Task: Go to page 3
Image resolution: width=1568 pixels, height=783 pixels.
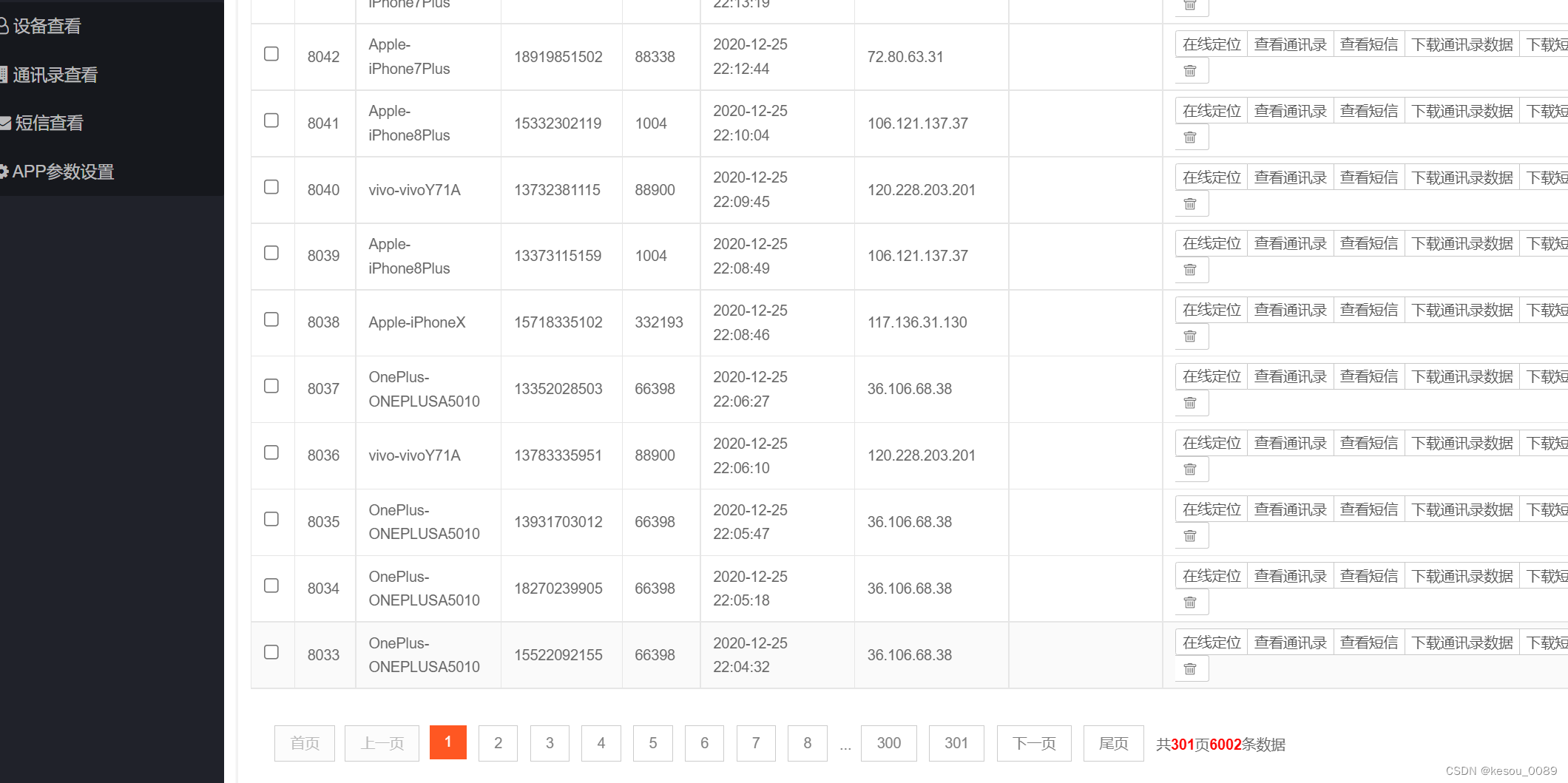Action: click(x=550, y=743)
